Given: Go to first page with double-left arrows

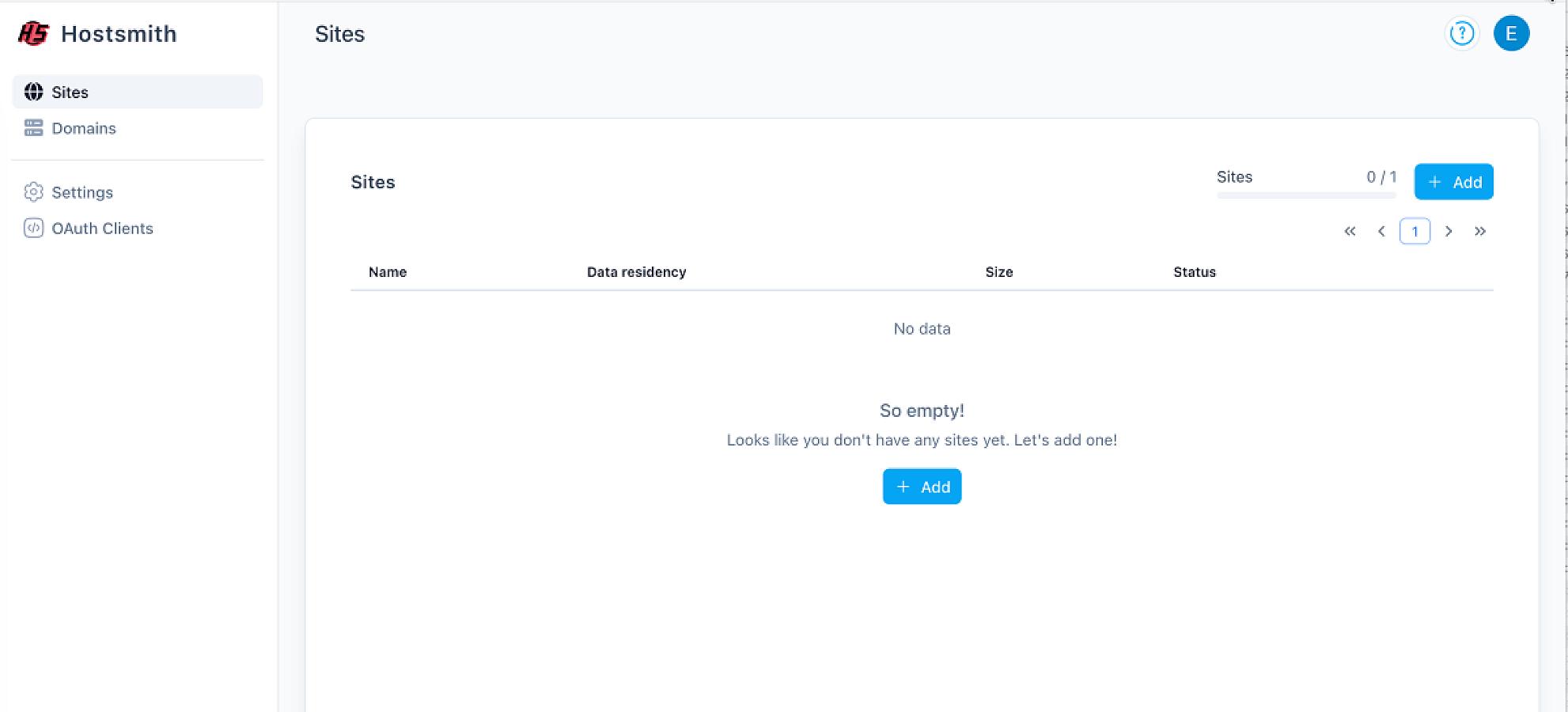Looking at the screenshot, I should tap(1350, 231).
